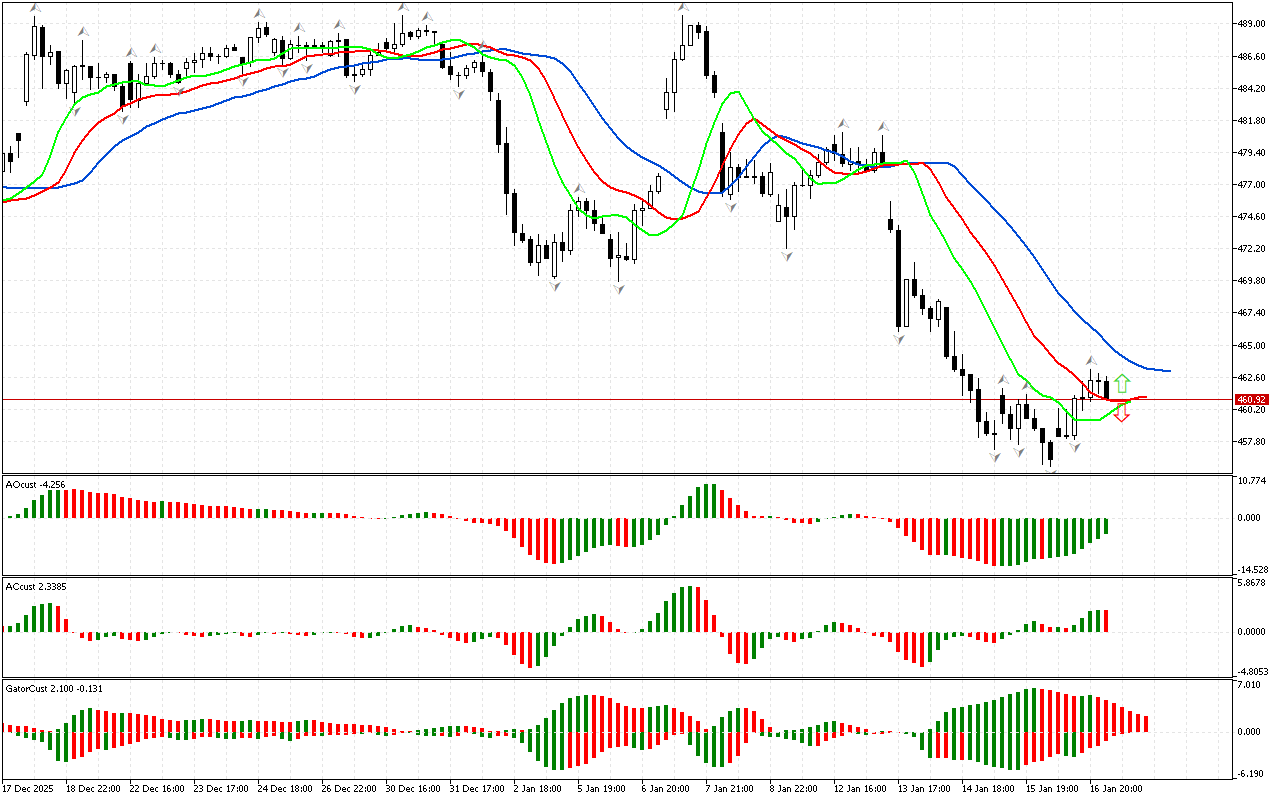Image resolution: width=1280 pixels, height=800 pixels.
Task: Select the up fractal above the latest candles
Action: pyautogui.click(x=1092, y=360)
